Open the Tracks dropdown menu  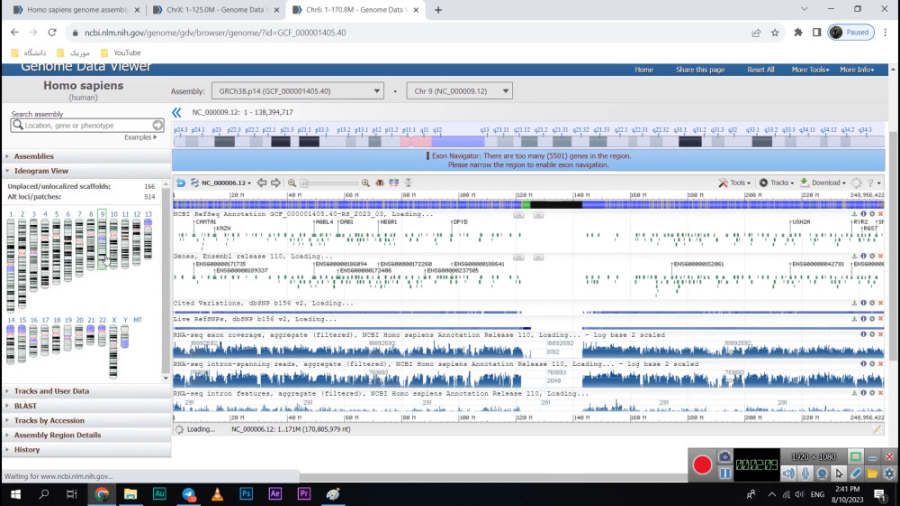776,183
